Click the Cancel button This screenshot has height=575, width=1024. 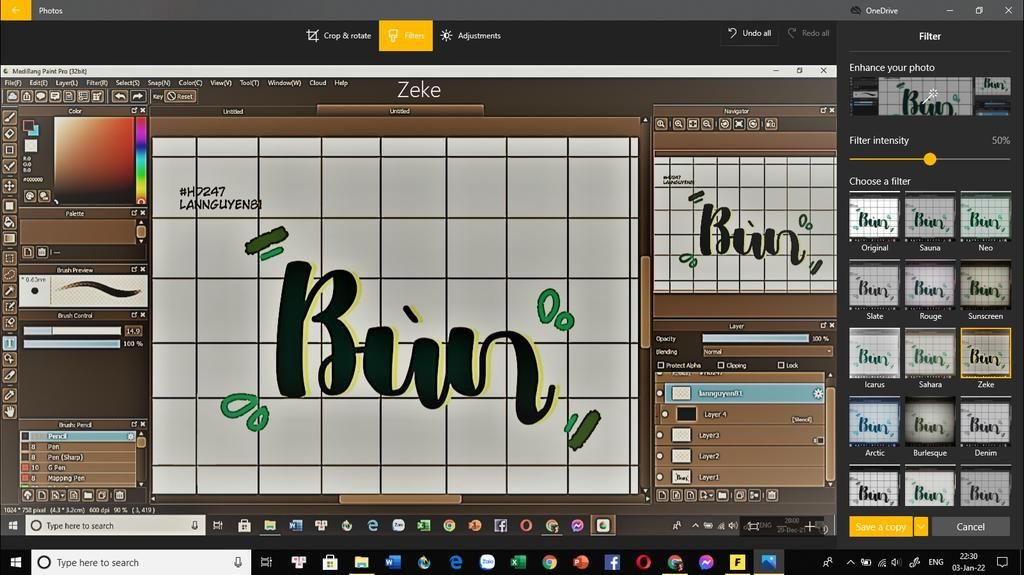coord(970,527)
